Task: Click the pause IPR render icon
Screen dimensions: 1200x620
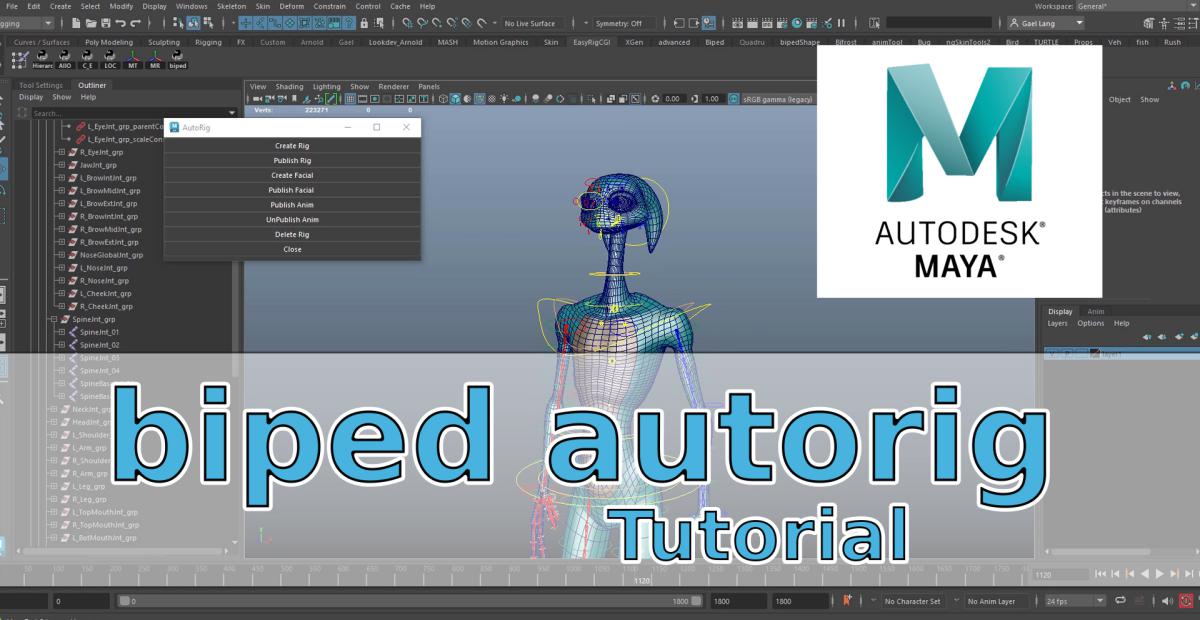Action: pos(842,23)
